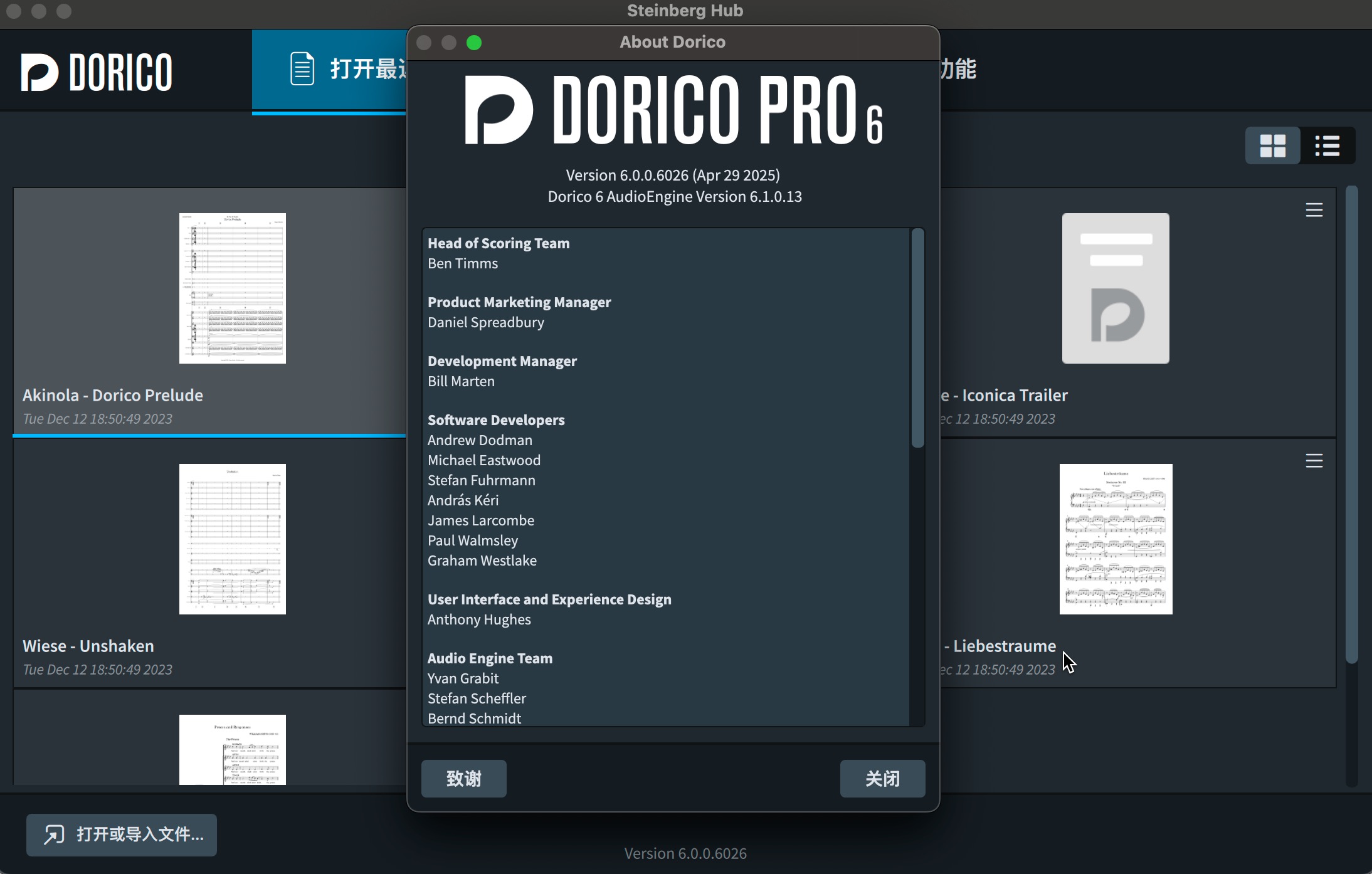Click the name András Kéri

[x=463, y=500]
